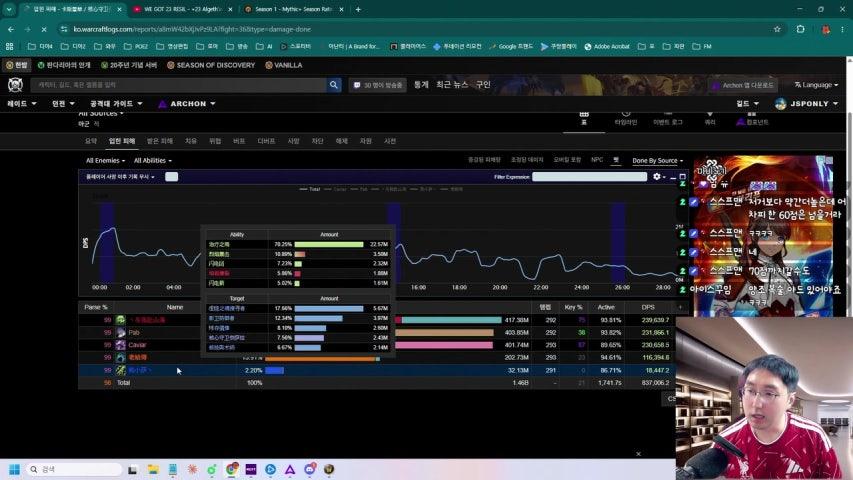
Task: Click the Caviar player name
Action: [137, 345]
